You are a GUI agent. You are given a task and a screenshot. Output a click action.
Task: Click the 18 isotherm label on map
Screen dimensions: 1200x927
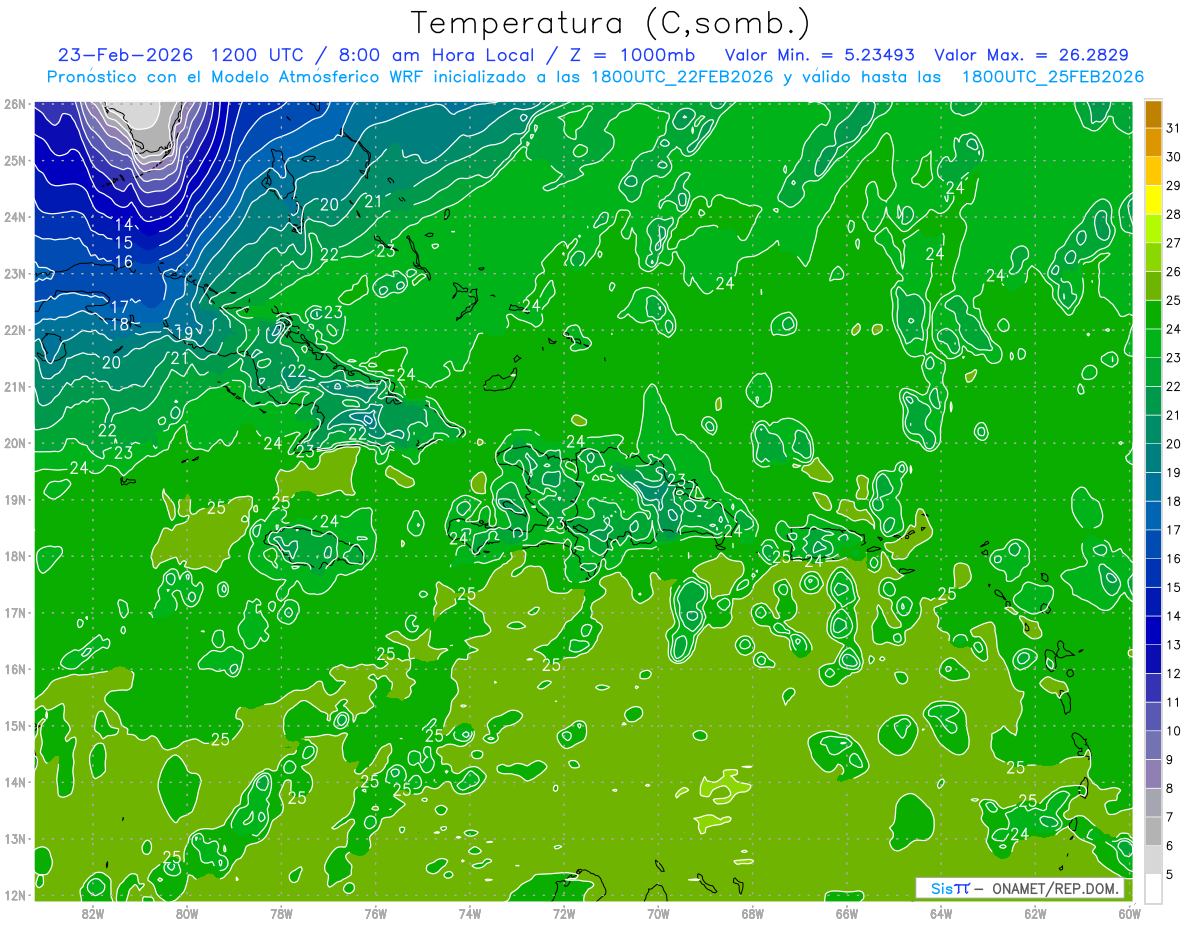(x=120, y=324)
